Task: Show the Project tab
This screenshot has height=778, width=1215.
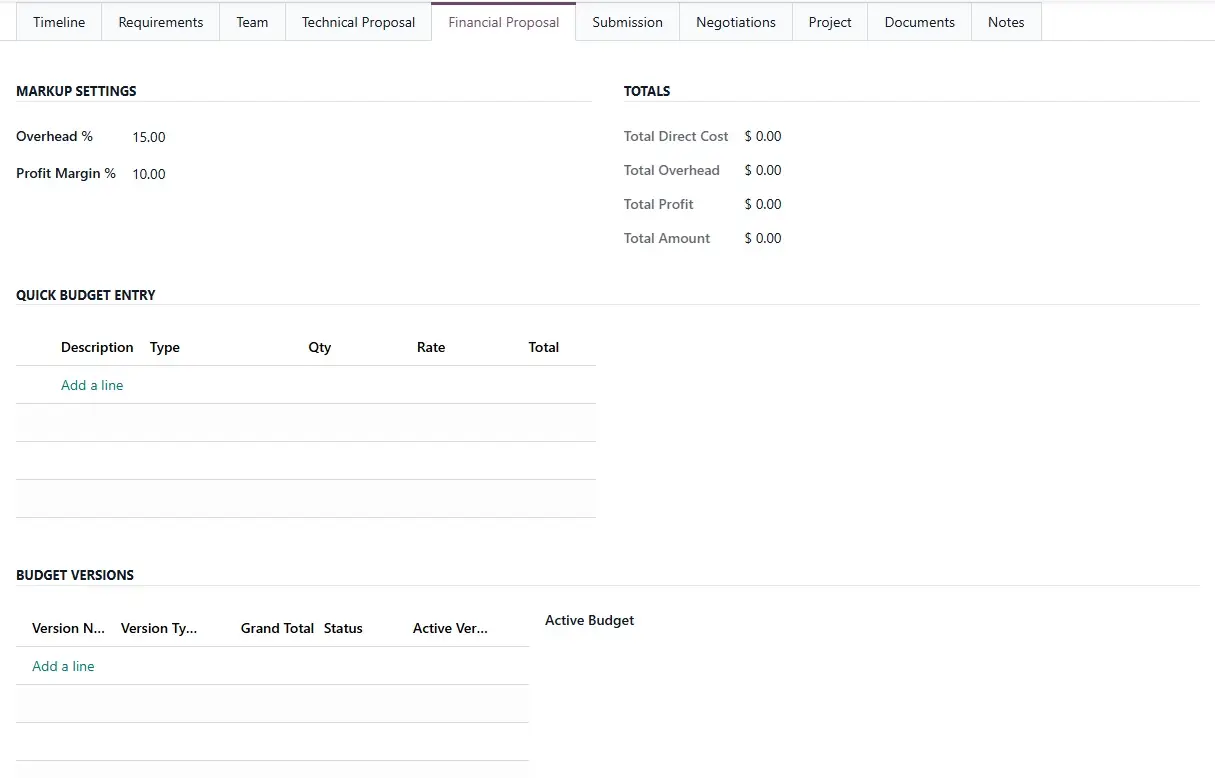Action: [830, 22]
